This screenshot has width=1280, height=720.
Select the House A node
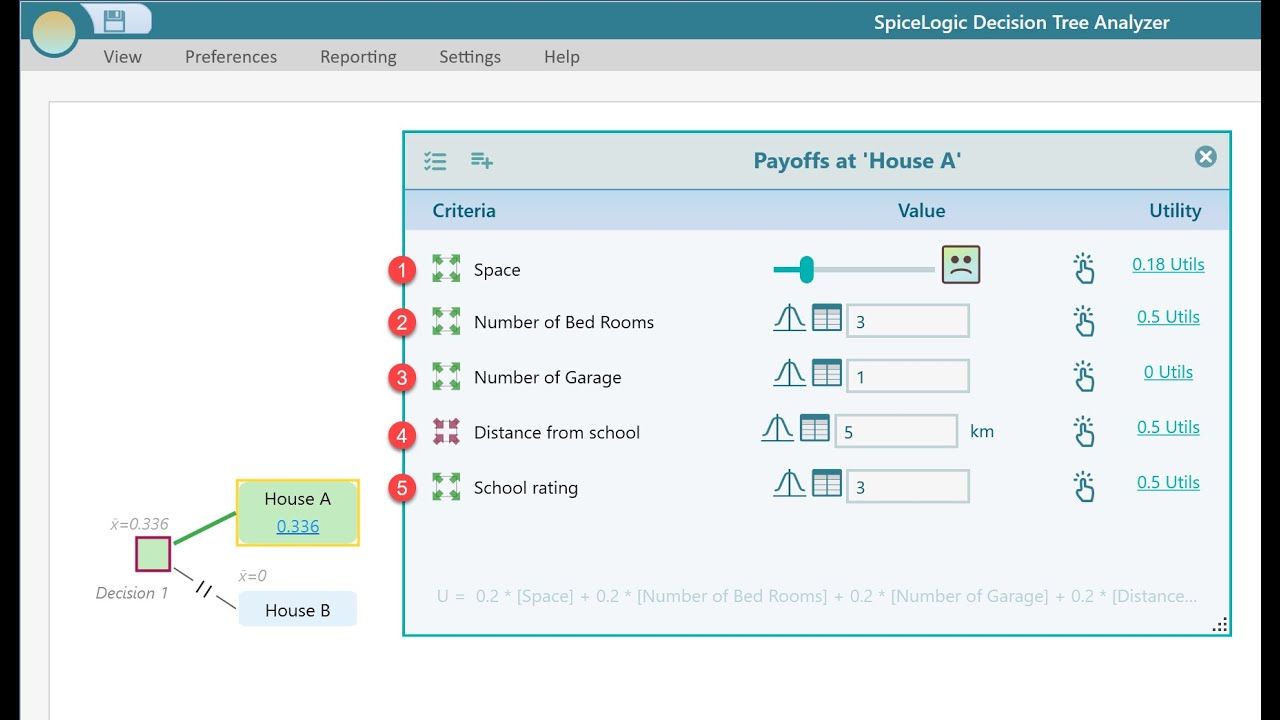[298, 512]
